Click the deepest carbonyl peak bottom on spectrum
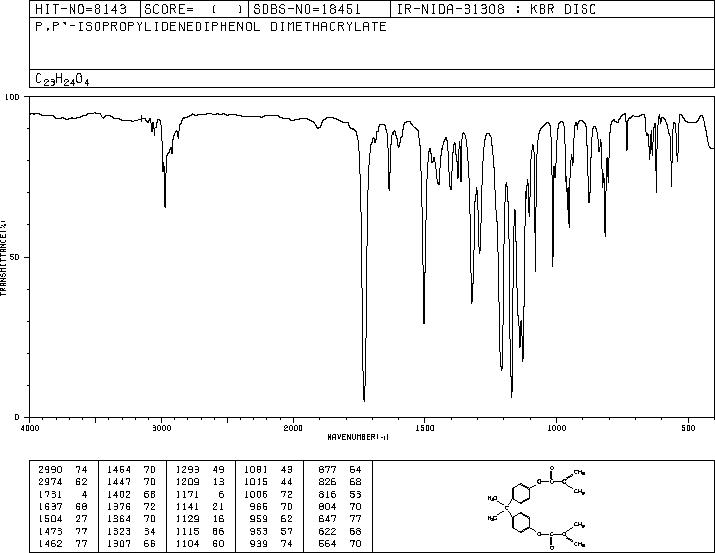This screenshot has height=553, width=715. point(364,400)
